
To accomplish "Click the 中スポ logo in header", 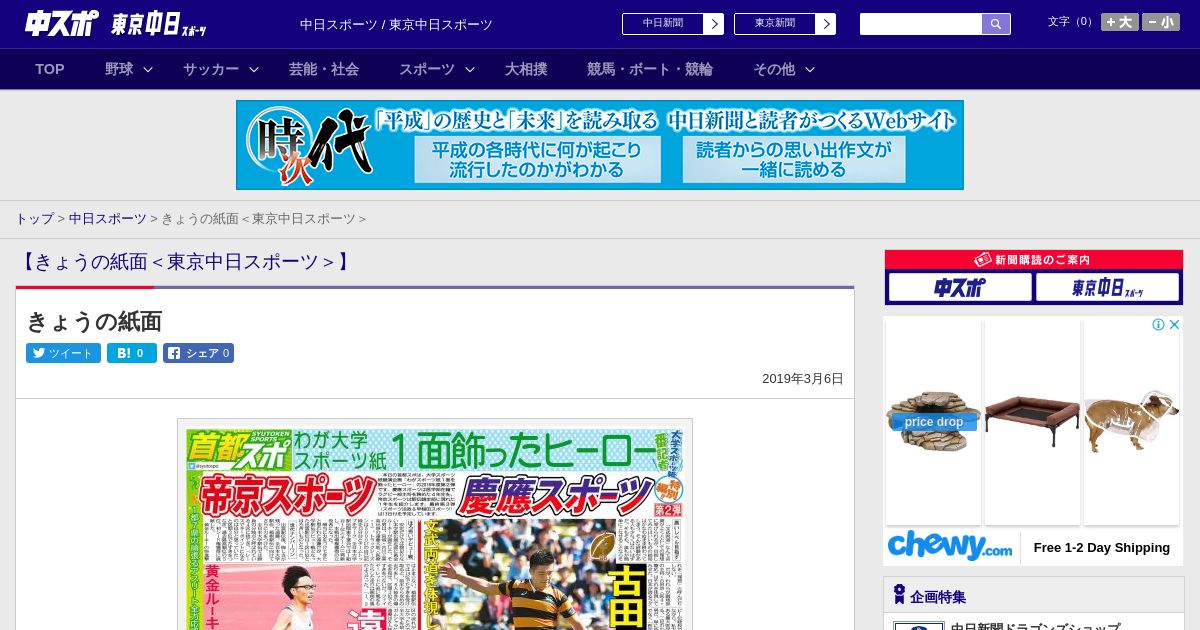I will pos(61,23).
